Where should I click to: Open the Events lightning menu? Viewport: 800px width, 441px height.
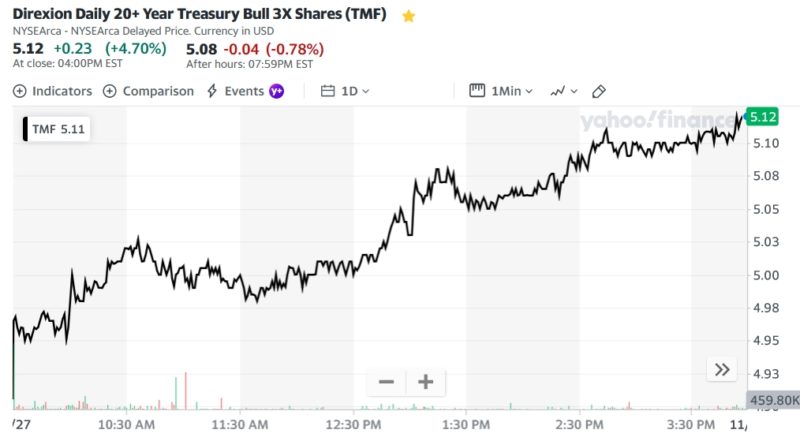click(235, 91)
